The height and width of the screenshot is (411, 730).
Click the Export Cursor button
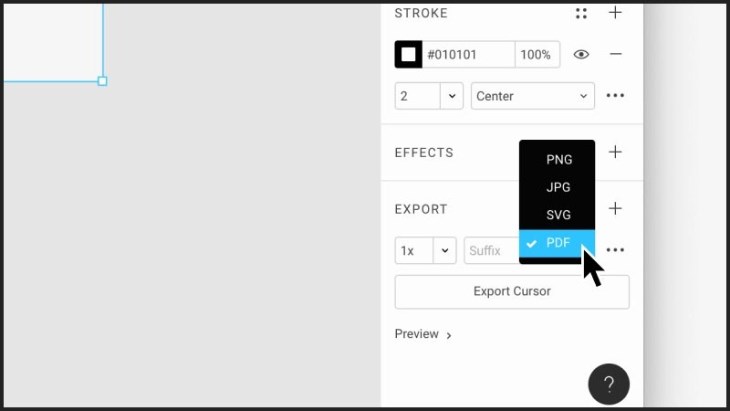click(x=512, y=292)
